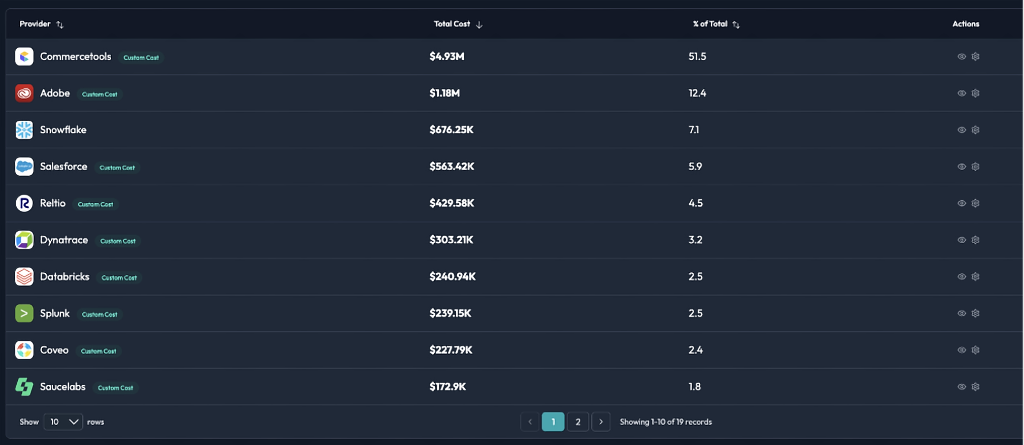View Splunk details via eye icon
Viewport: 1024px width, 445px height.
point(961,313)
